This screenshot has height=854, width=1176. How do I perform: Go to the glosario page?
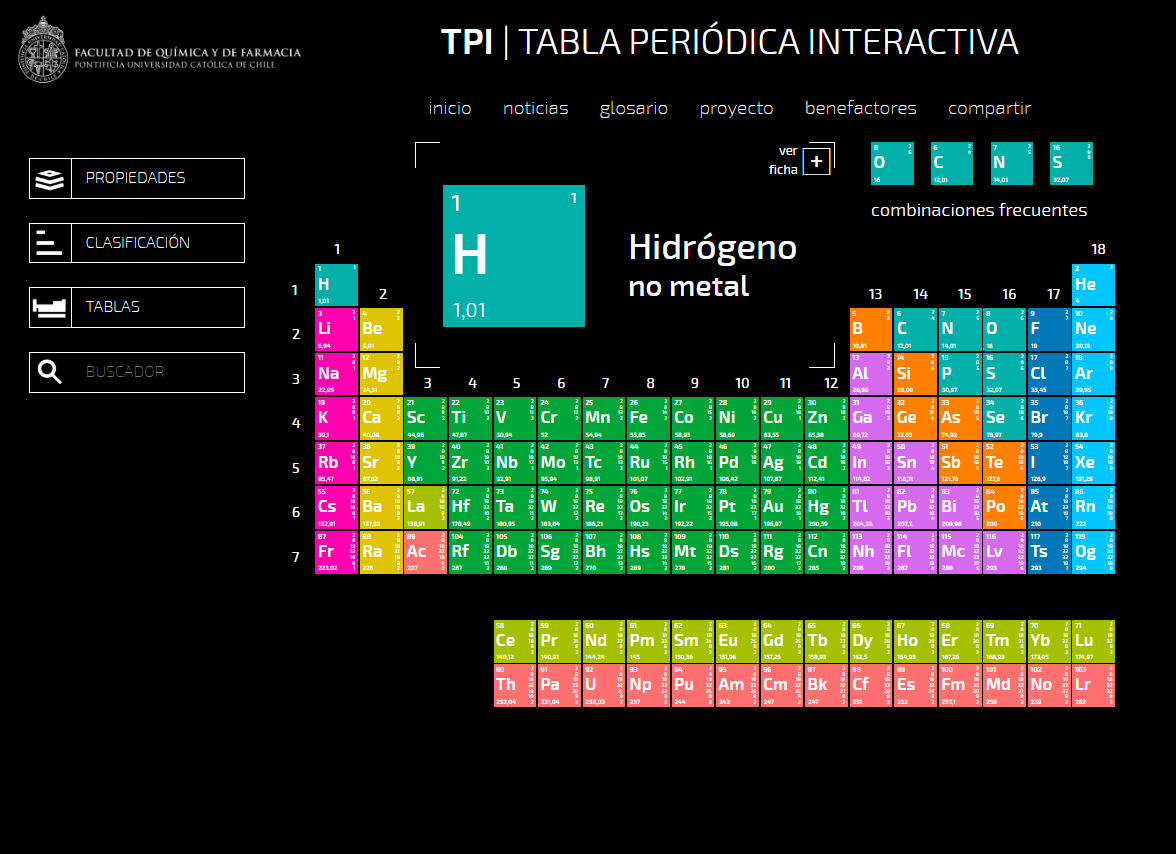(633, 108)
